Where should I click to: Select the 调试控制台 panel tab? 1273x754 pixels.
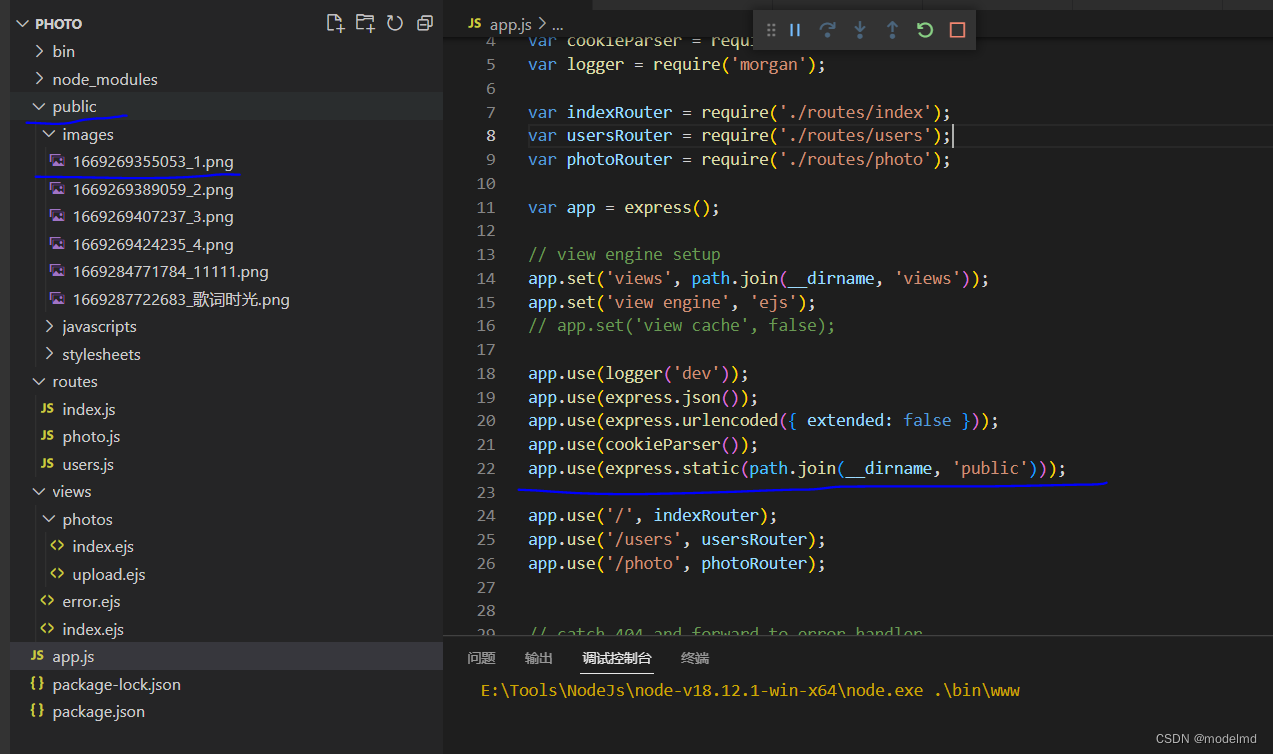617,658
